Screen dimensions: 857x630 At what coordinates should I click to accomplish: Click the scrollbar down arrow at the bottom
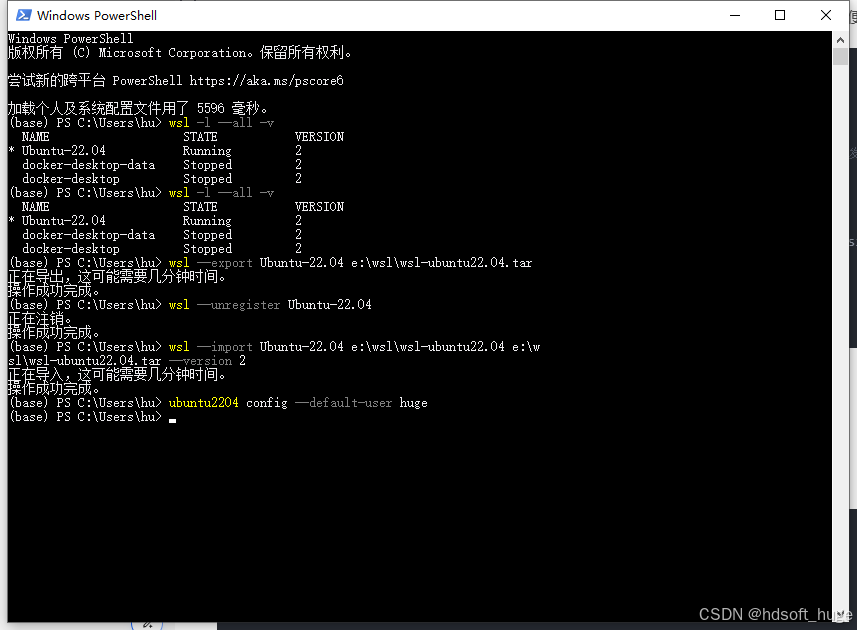coord(840,614)
